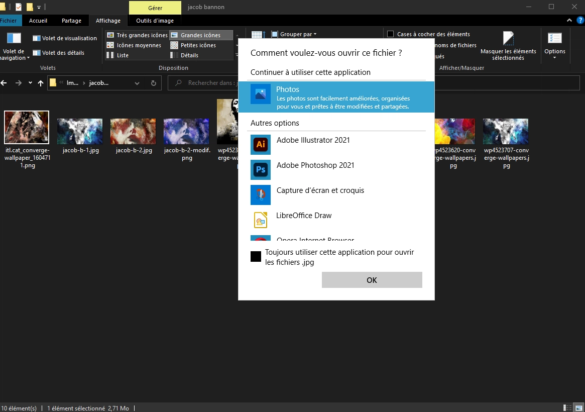Toggle Volet des détails pane
The width and height of the screenshot is (585, 412).
click(x=58, y=53)
